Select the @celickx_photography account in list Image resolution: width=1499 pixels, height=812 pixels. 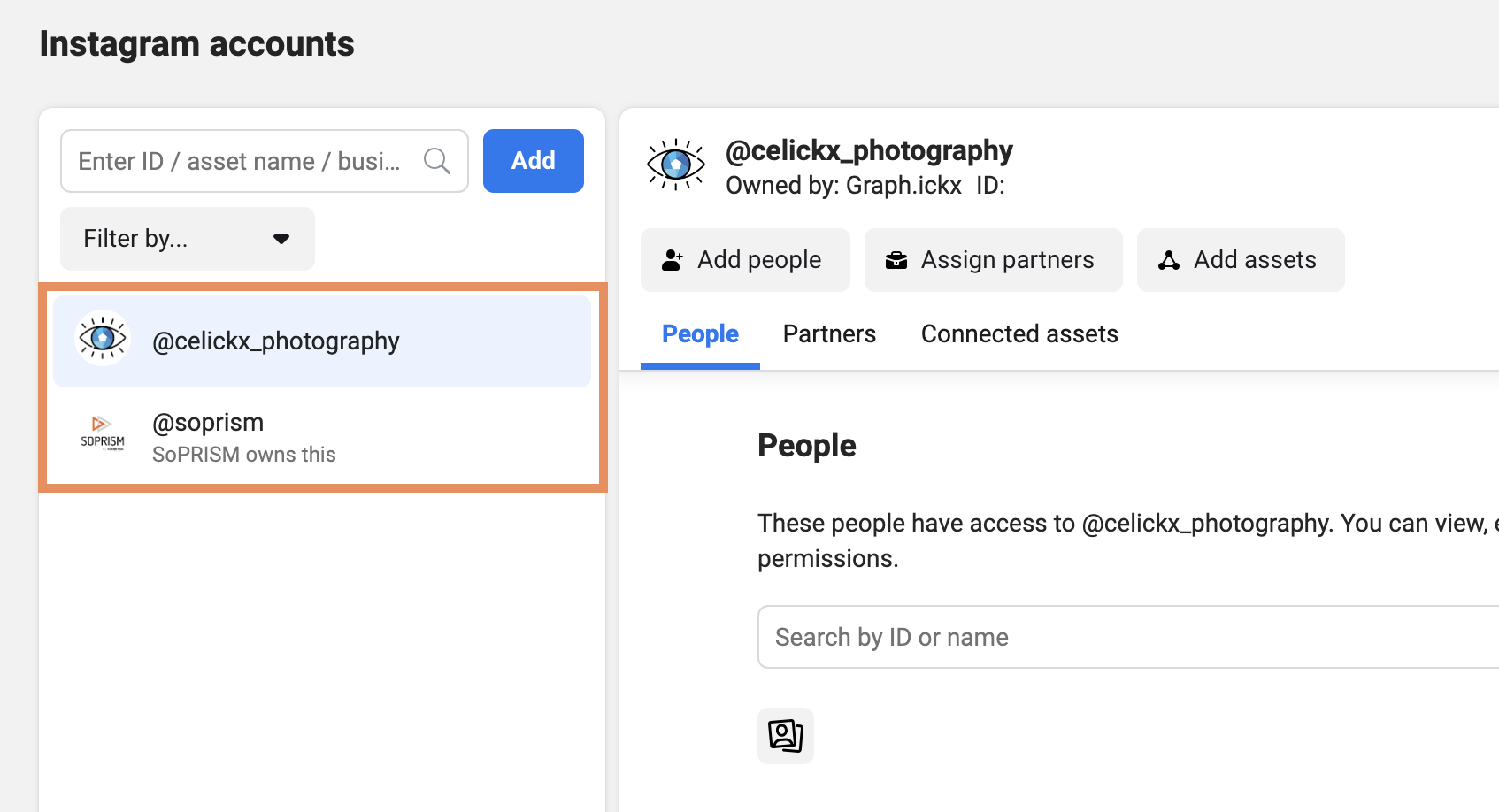pos(322,341)
